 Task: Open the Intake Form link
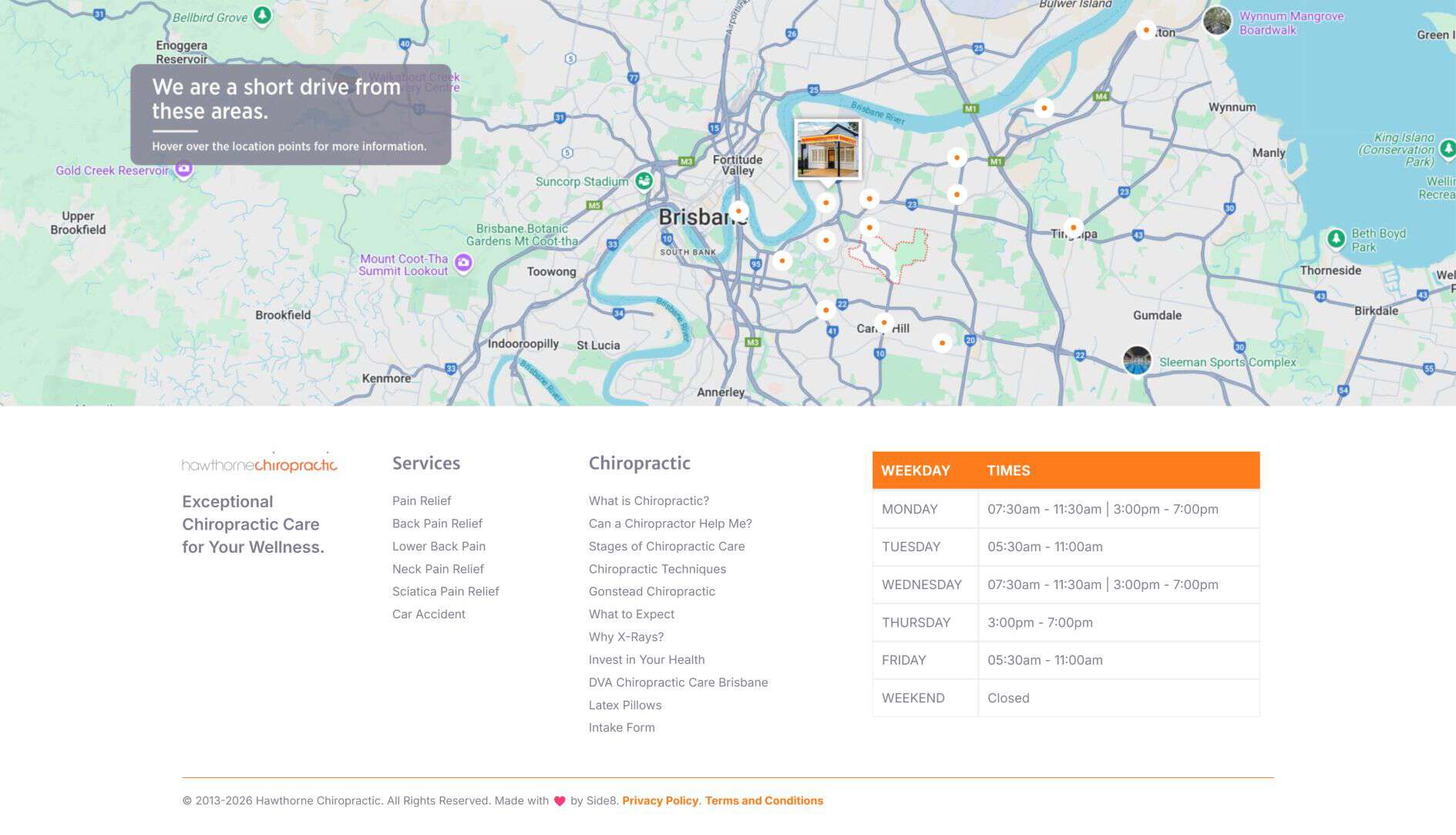point(622,728)
